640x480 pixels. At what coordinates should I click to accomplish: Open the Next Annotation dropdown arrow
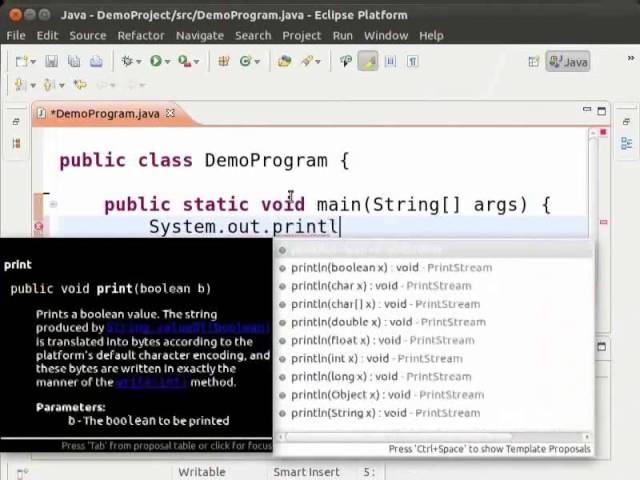click(33, 85)
